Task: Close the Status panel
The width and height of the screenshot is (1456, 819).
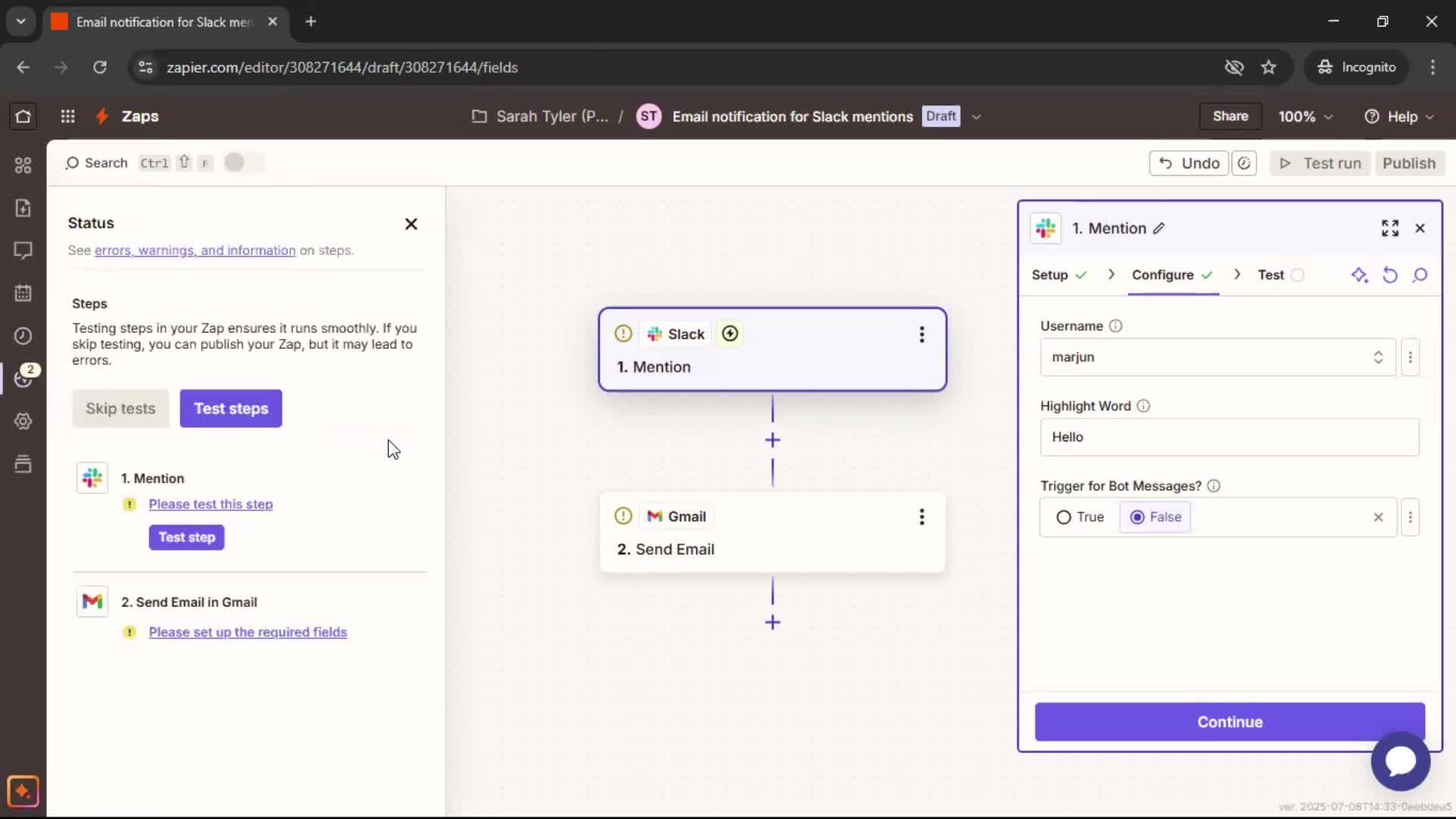Action: 411,224
